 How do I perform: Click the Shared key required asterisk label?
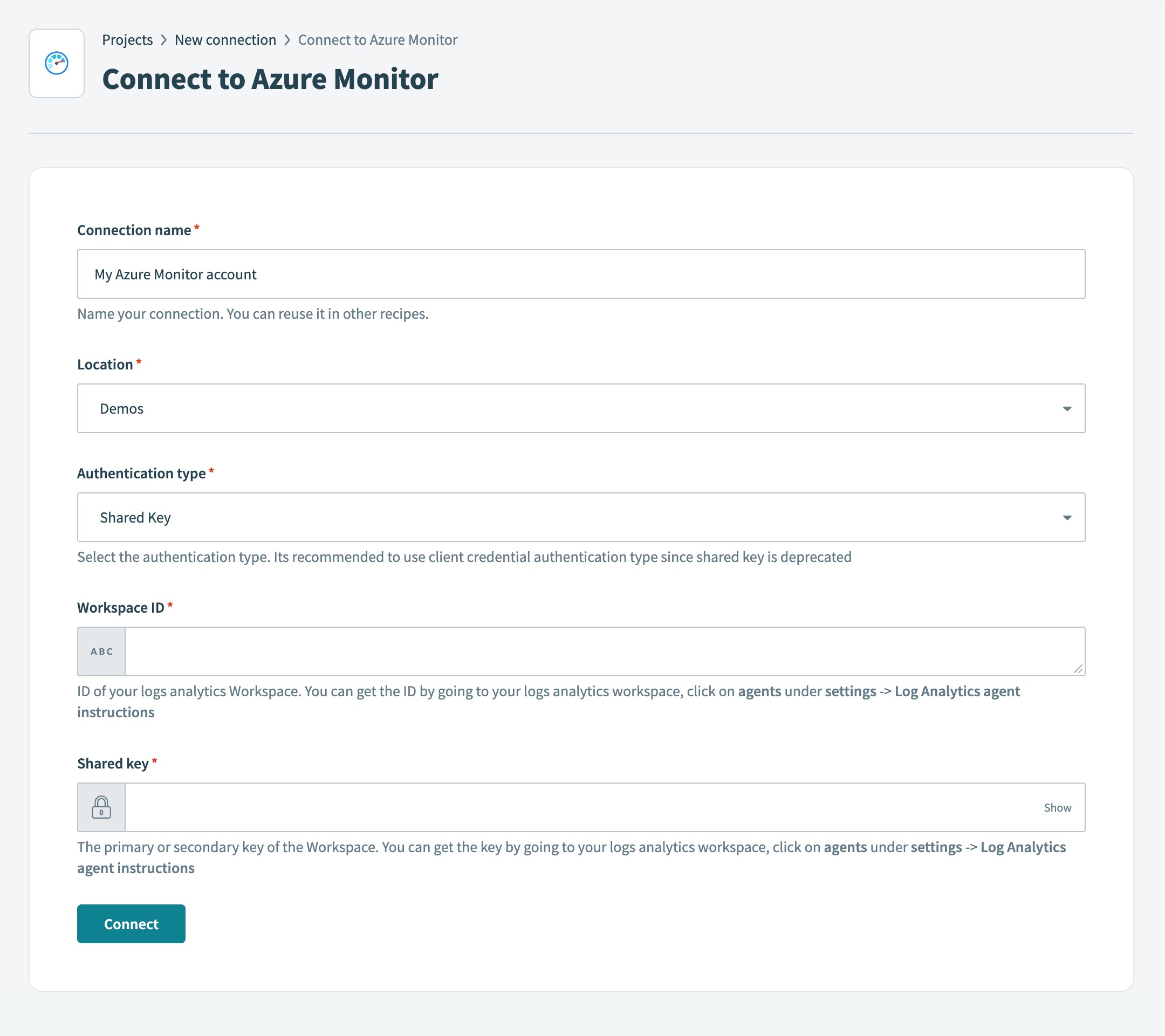(154, 761)
